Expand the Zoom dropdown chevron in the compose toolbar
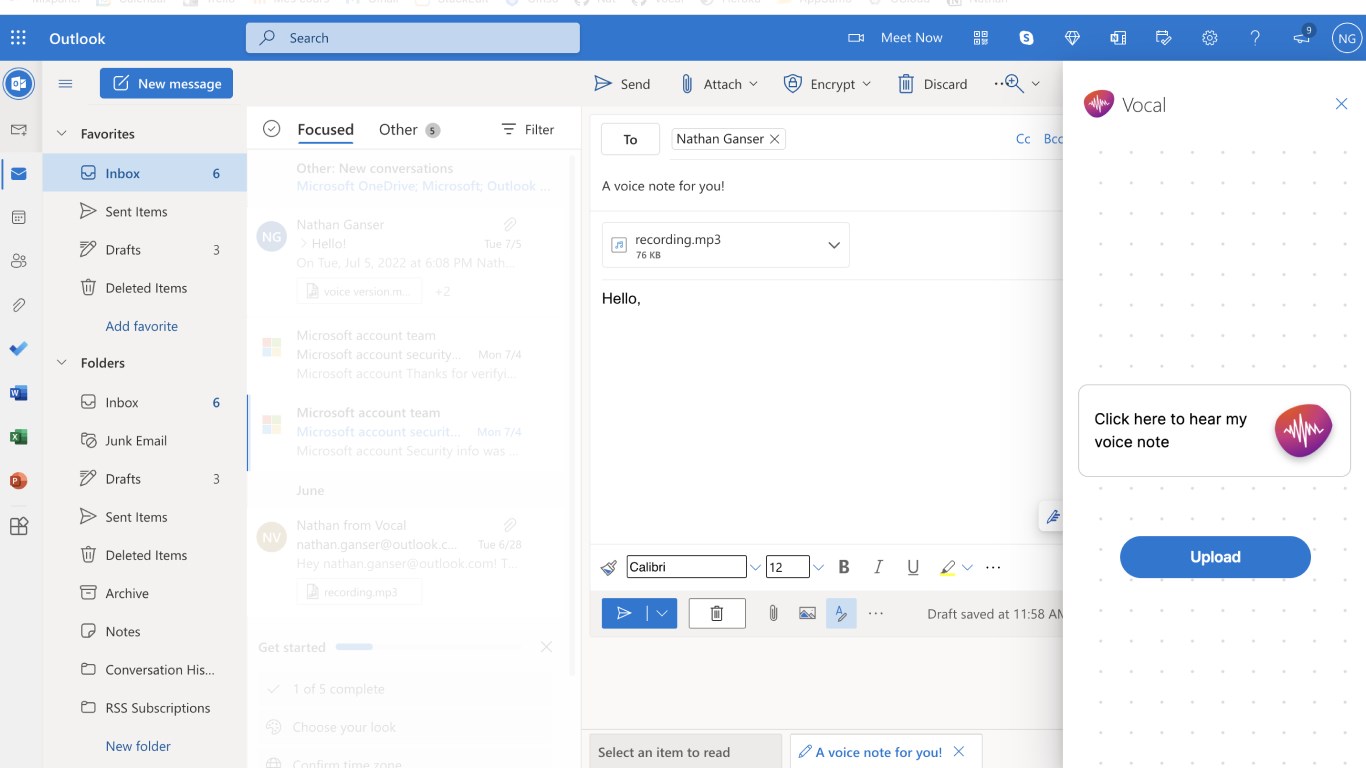Image resolution: width=1366 pixels, height=768 pixels. [x=1036, y=84]
